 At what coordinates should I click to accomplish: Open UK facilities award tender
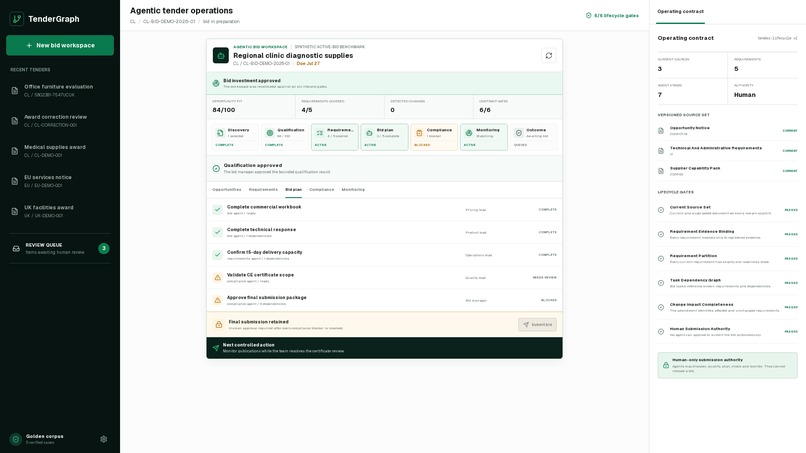60,211
